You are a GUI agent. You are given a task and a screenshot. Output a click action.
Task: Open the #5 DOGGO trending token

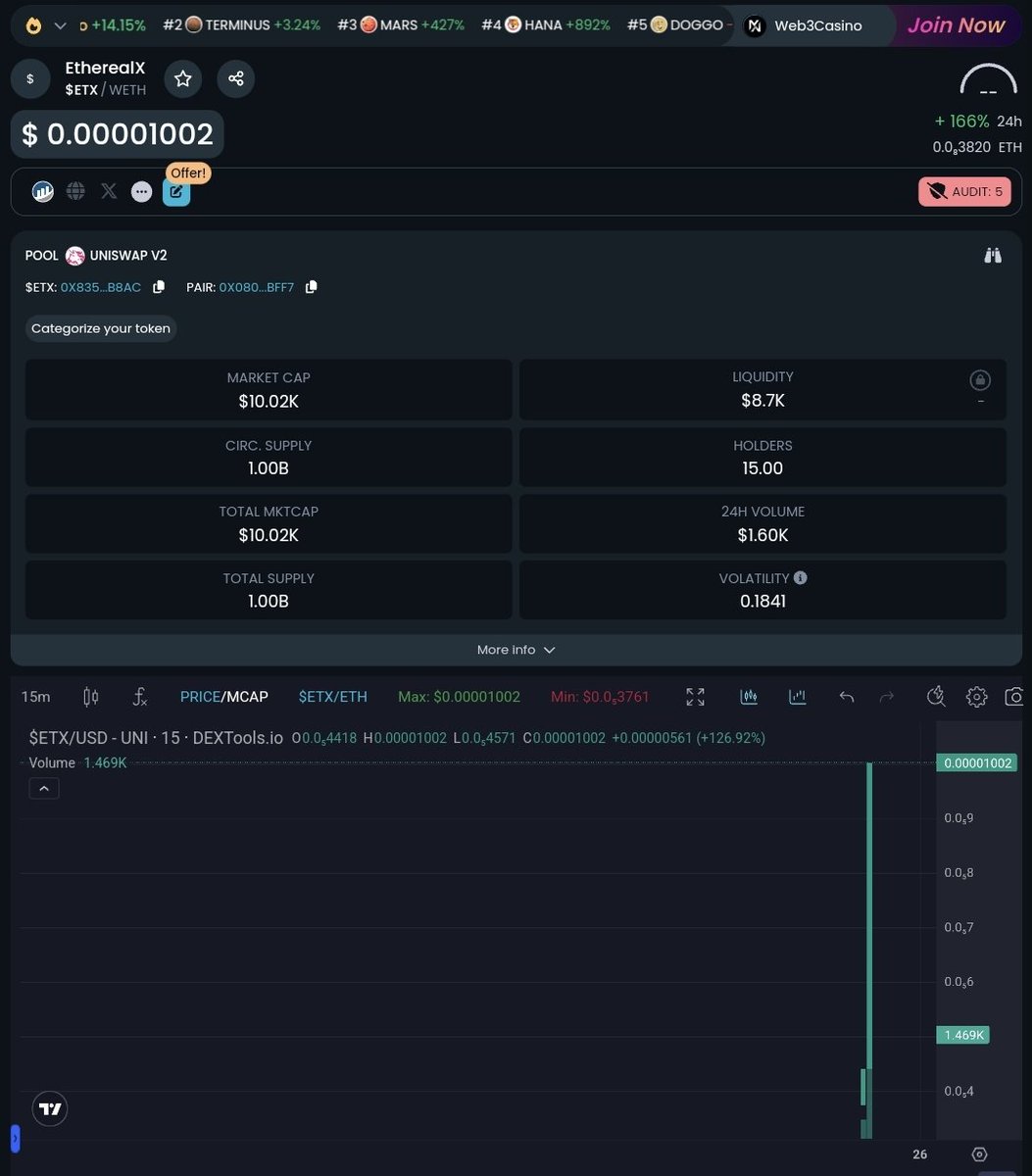coord(677,25)
